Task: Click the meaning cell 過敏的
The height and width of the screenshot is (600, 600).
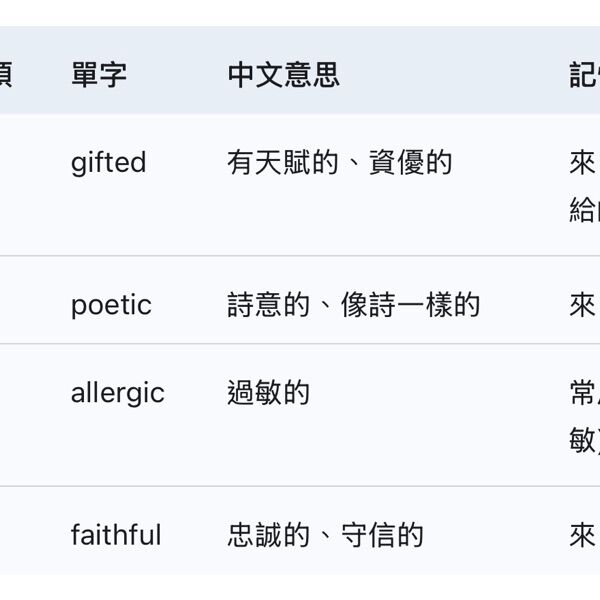Action: [x=268, y=393]
